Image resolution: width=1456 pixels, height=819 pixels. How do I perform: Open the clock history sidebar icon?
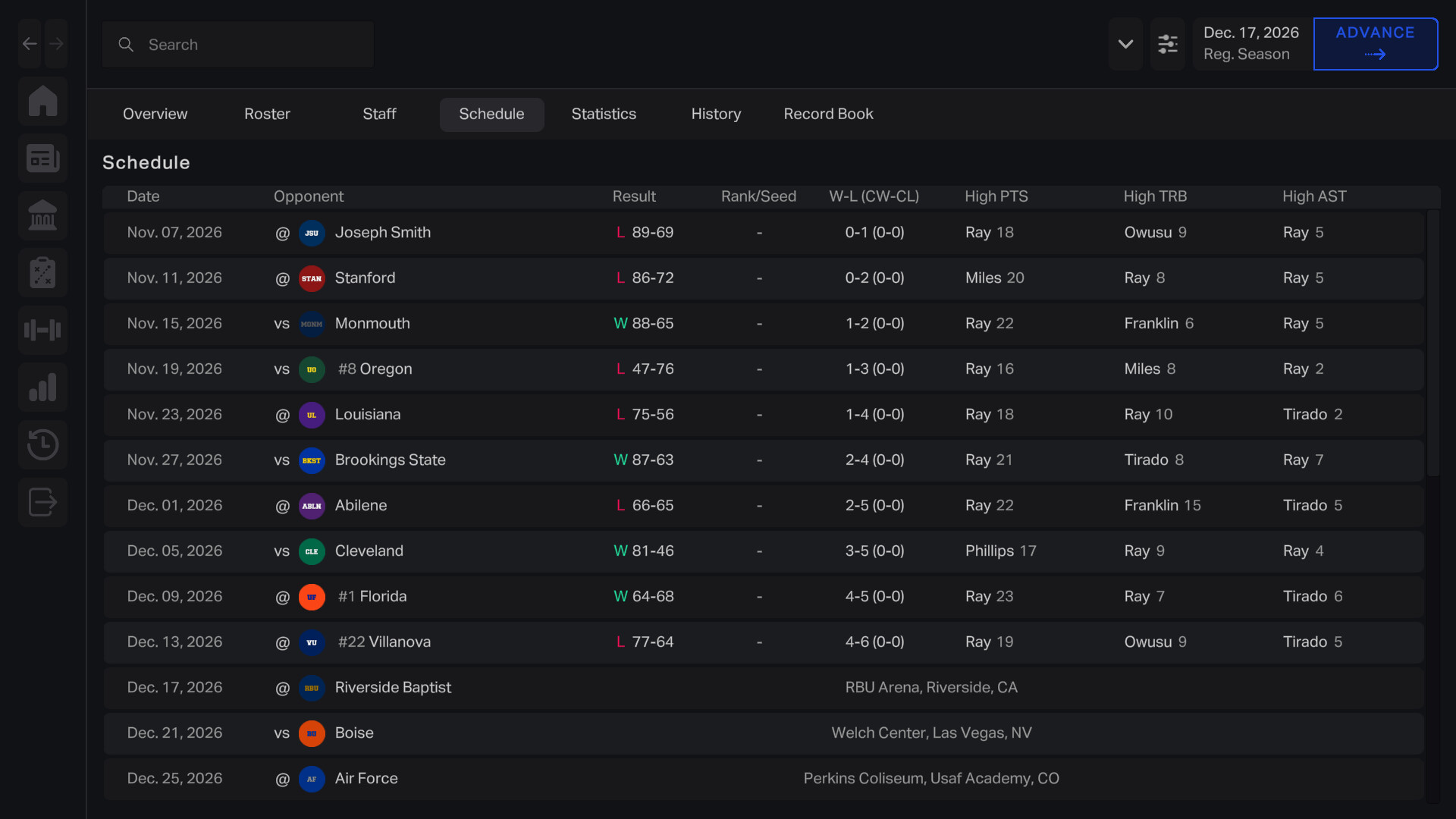click(42, 444)
